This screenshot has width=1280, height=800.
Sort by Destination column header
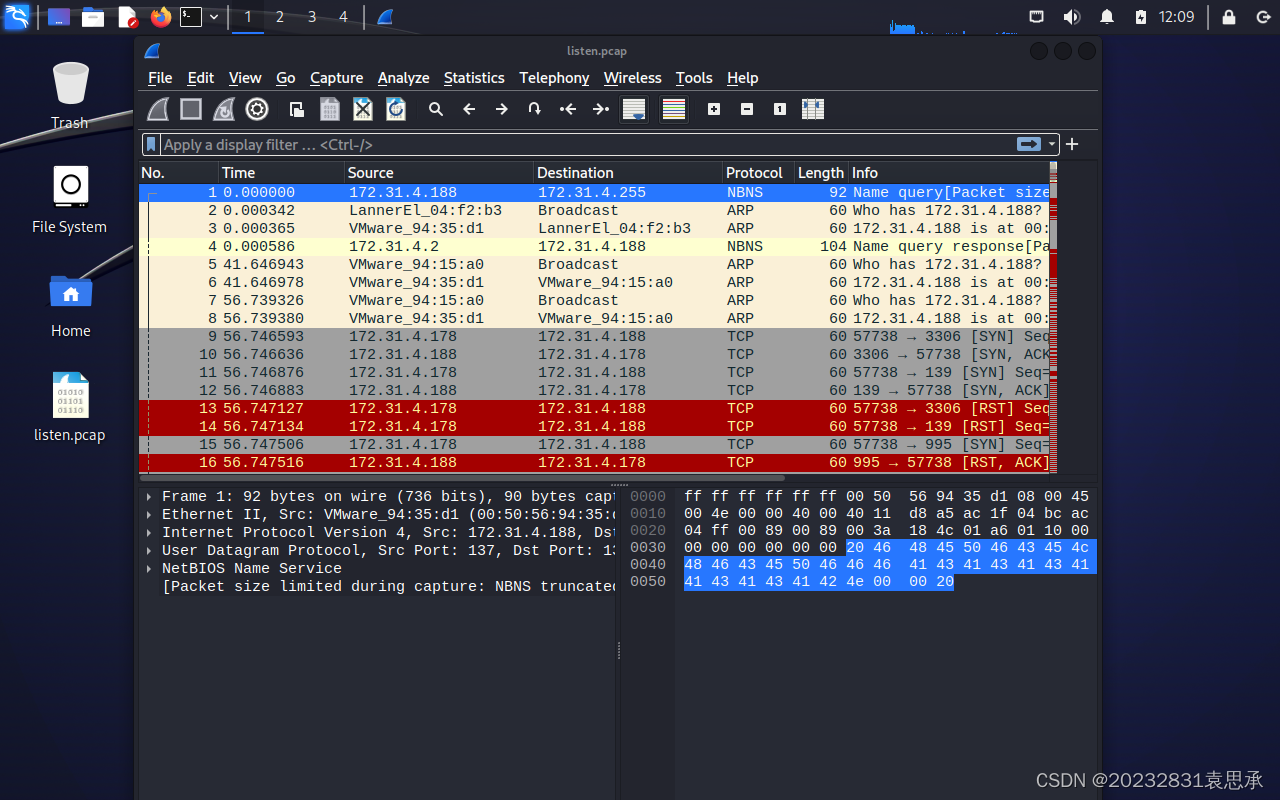[628, 173]
